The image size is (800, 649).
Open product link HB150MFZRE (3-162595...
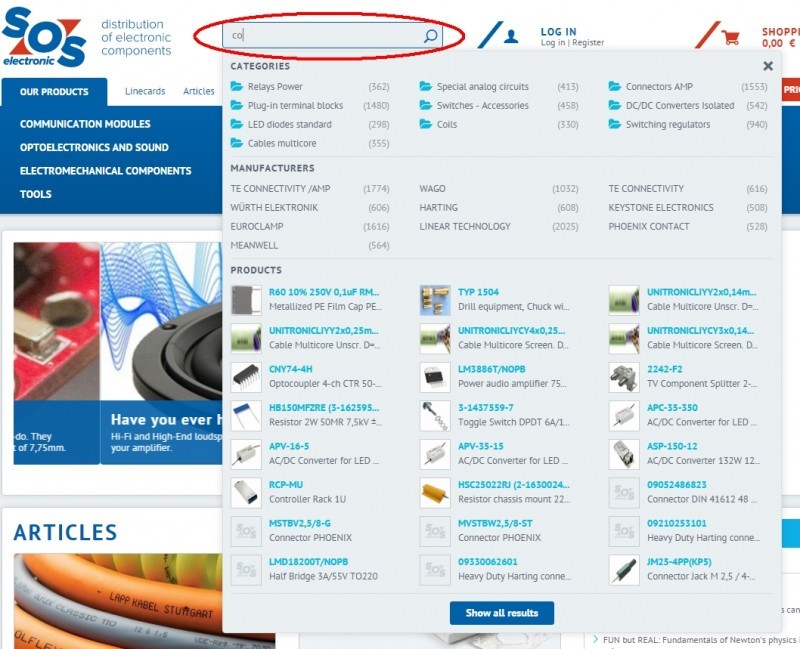click(324, 408)
